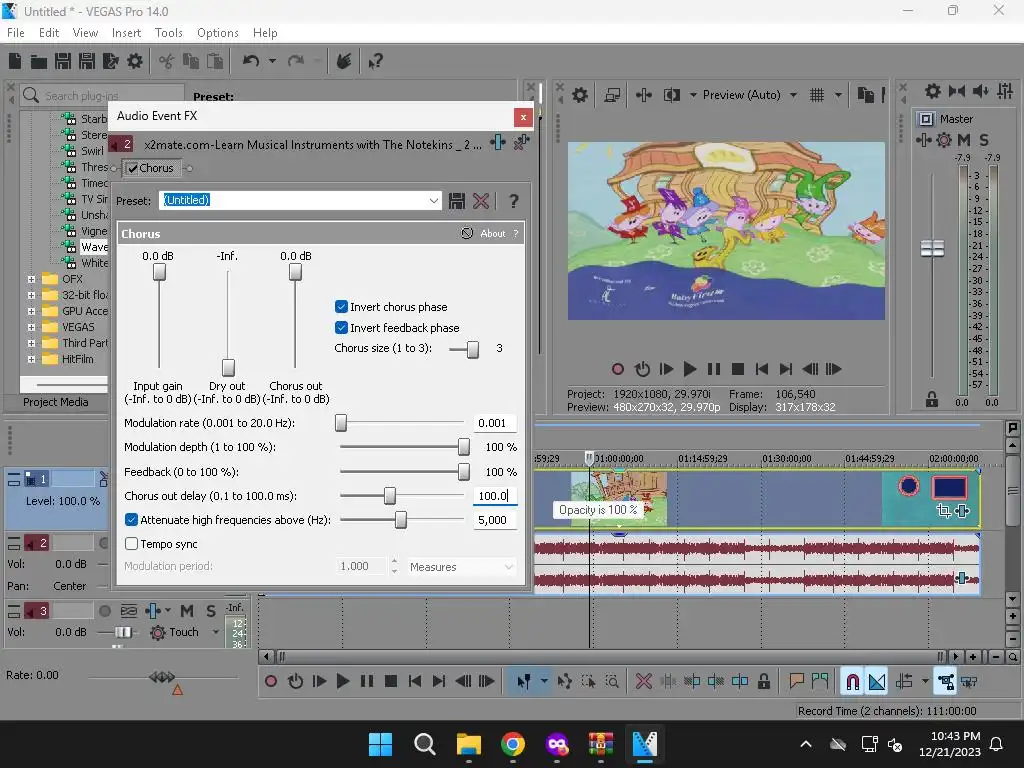The width and height of the screenshot is (1024, 768).
Task: Click the Delete preset X icon
Action: point(481,200)
